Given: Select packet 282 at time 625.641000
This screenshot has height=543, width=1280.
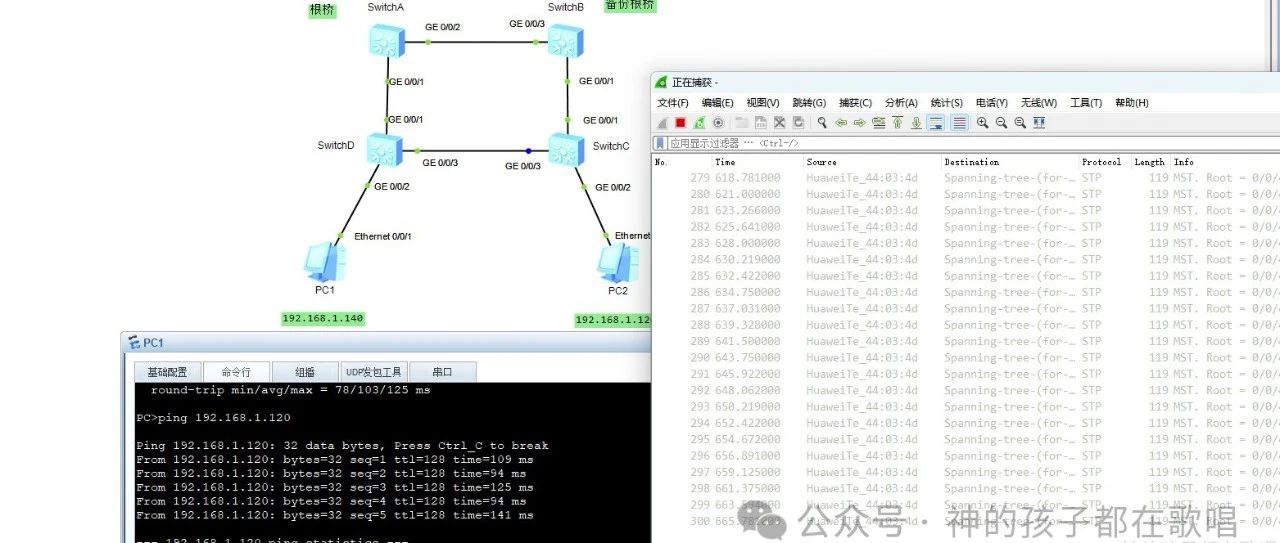Looking at the screenshot, I should [966, 227].
